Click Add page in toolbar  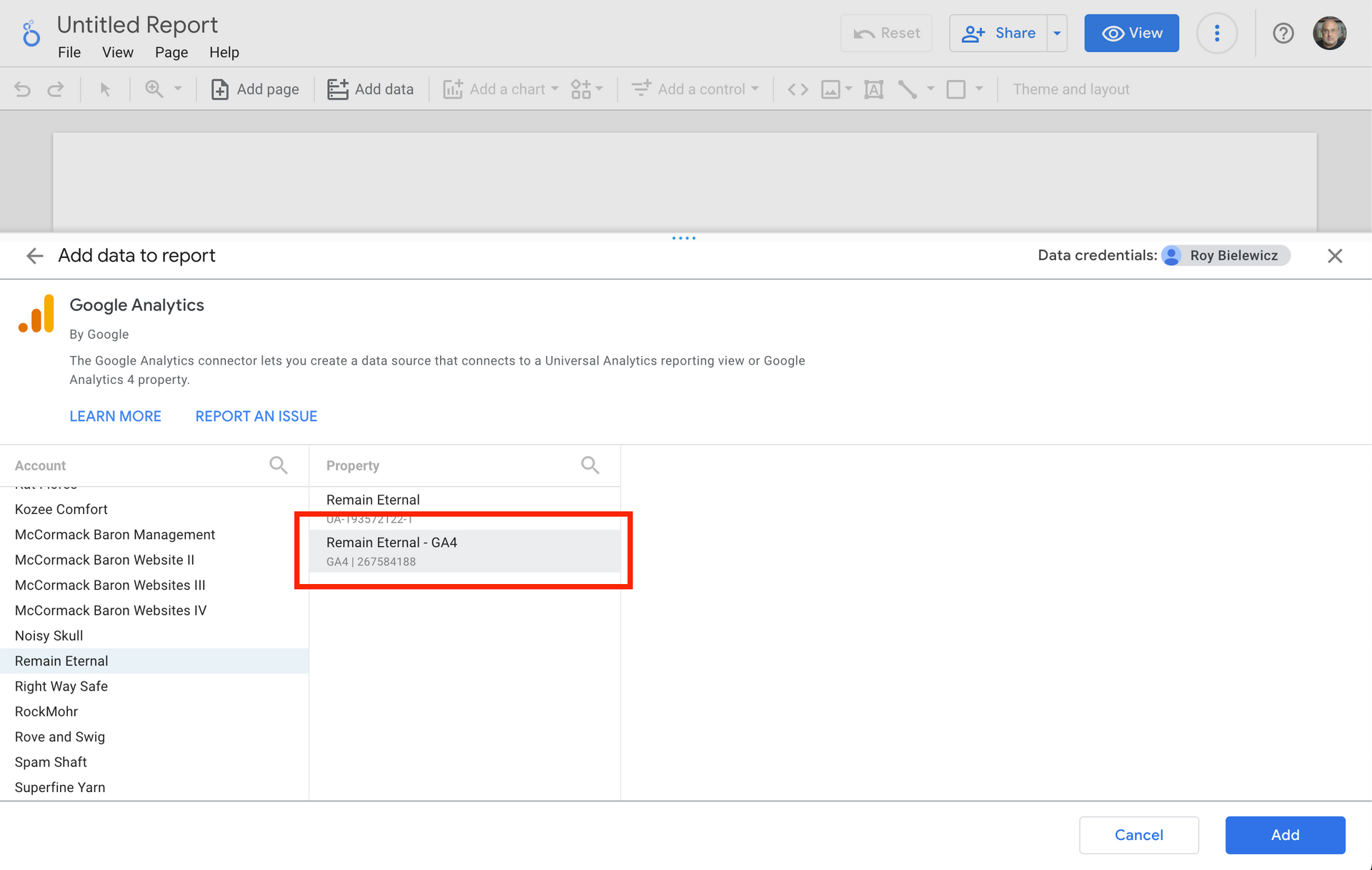click(255, 89)
